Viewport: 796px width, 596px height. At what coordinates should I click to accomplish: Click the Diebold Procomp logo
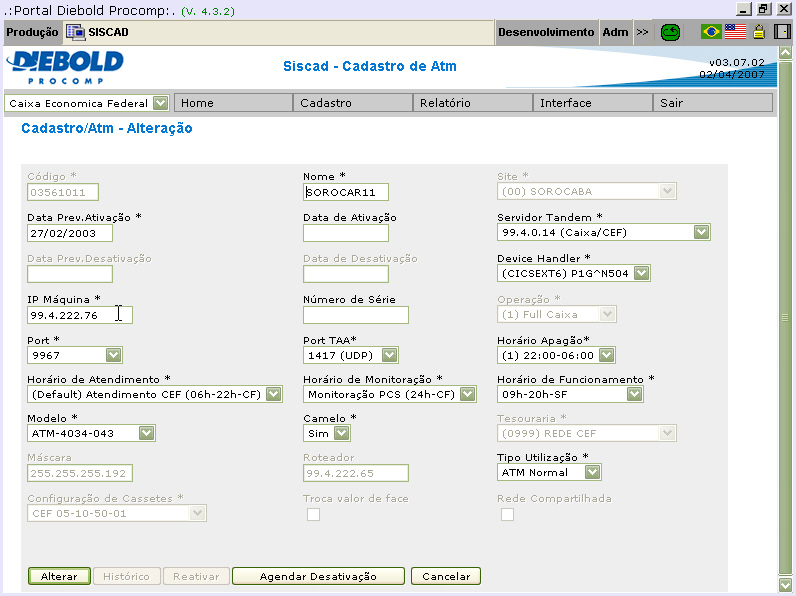[65, 67]
